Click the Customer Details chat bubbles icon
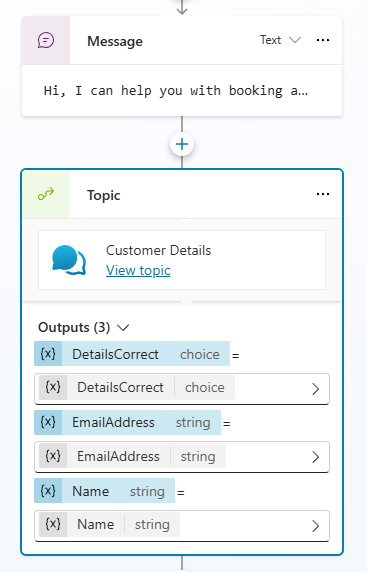This screenshot has height=572, width=367. click(69, 260)
